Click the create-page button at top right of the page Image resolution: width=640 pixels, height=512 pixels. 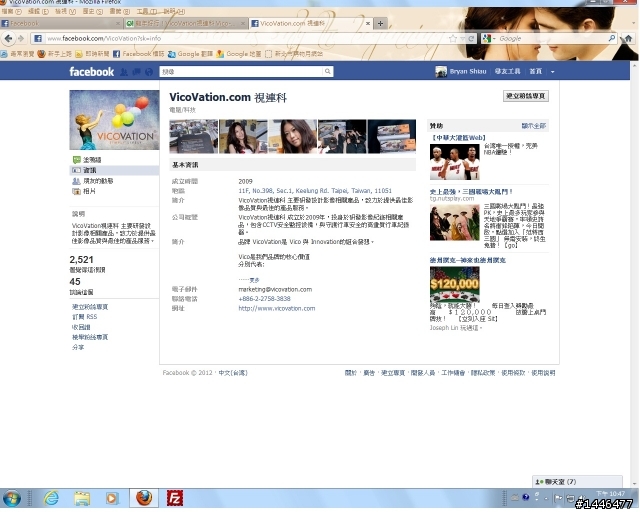(526, 96)
